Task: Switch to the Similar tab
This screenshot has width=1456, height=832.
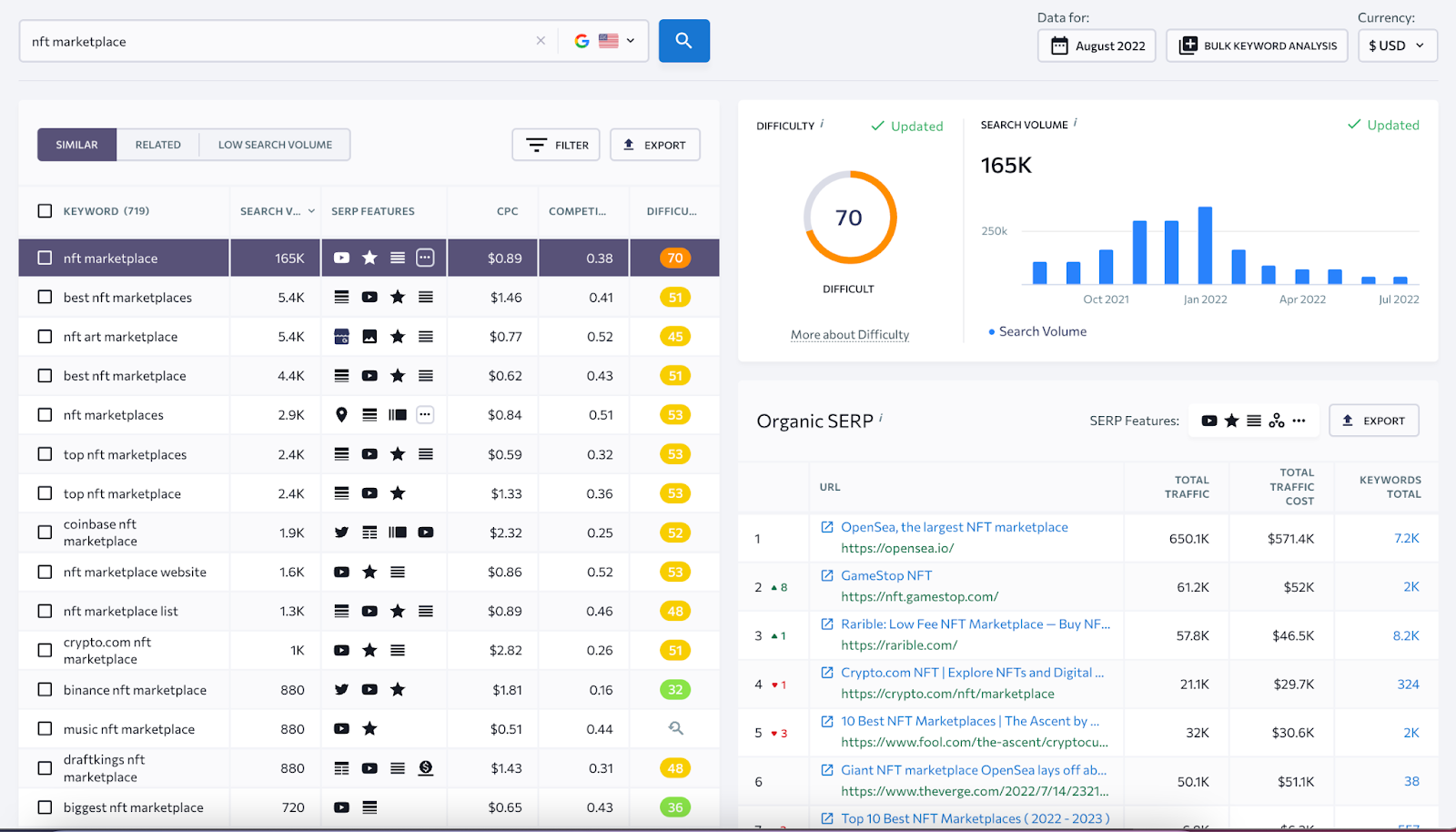Action: [x=76, y=145]
